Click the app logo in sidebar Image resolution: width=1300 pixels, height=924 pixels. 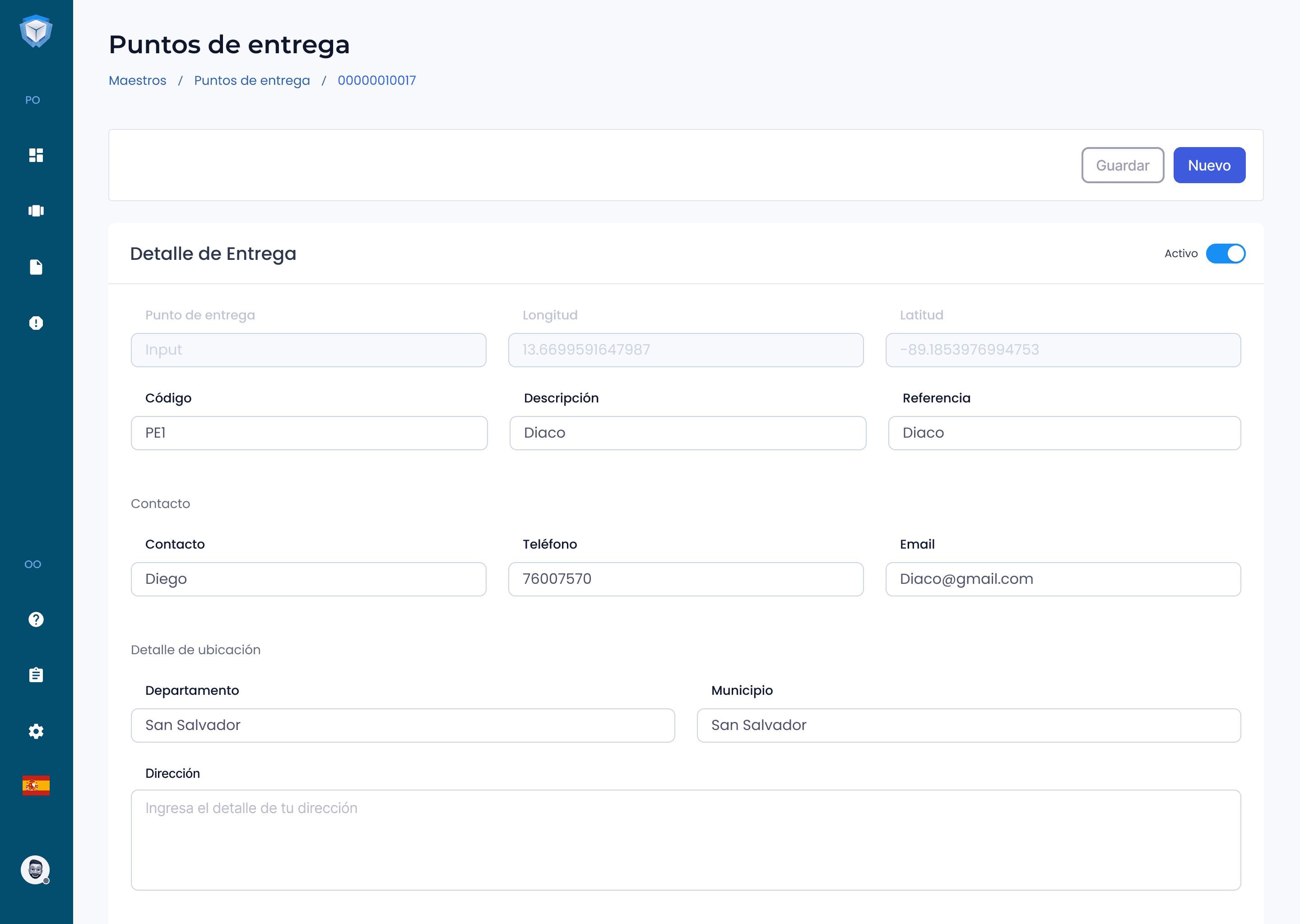36,31
